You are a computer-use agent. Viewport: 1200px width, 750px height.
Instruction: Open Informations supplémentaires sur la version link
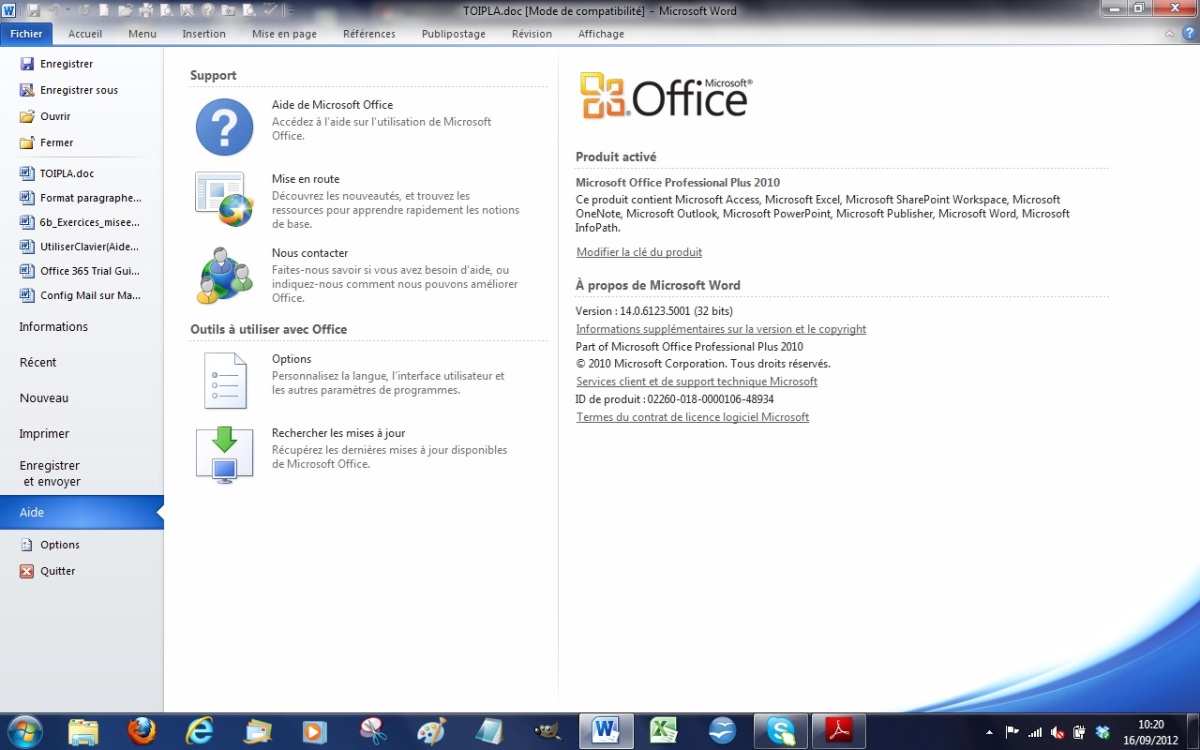(x=721, y=329)
